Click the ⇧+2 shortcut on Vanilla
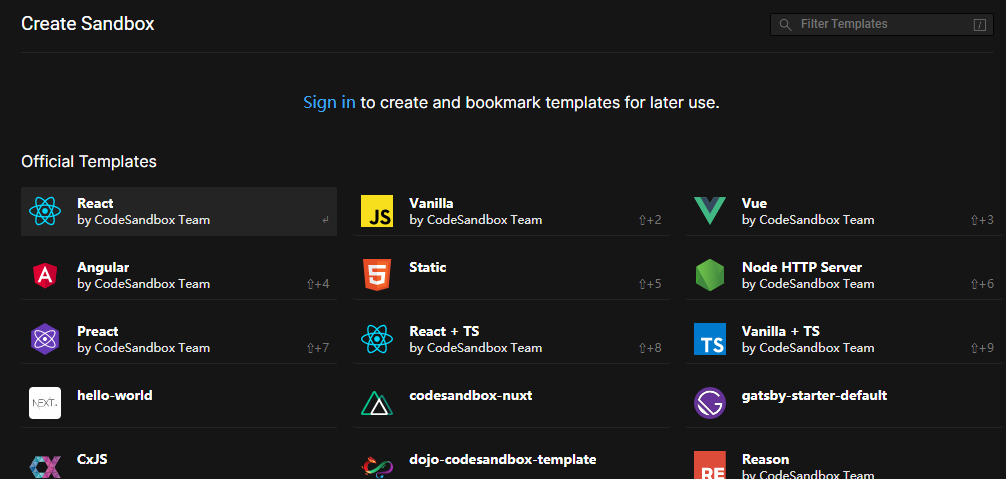 pos(650,220)
